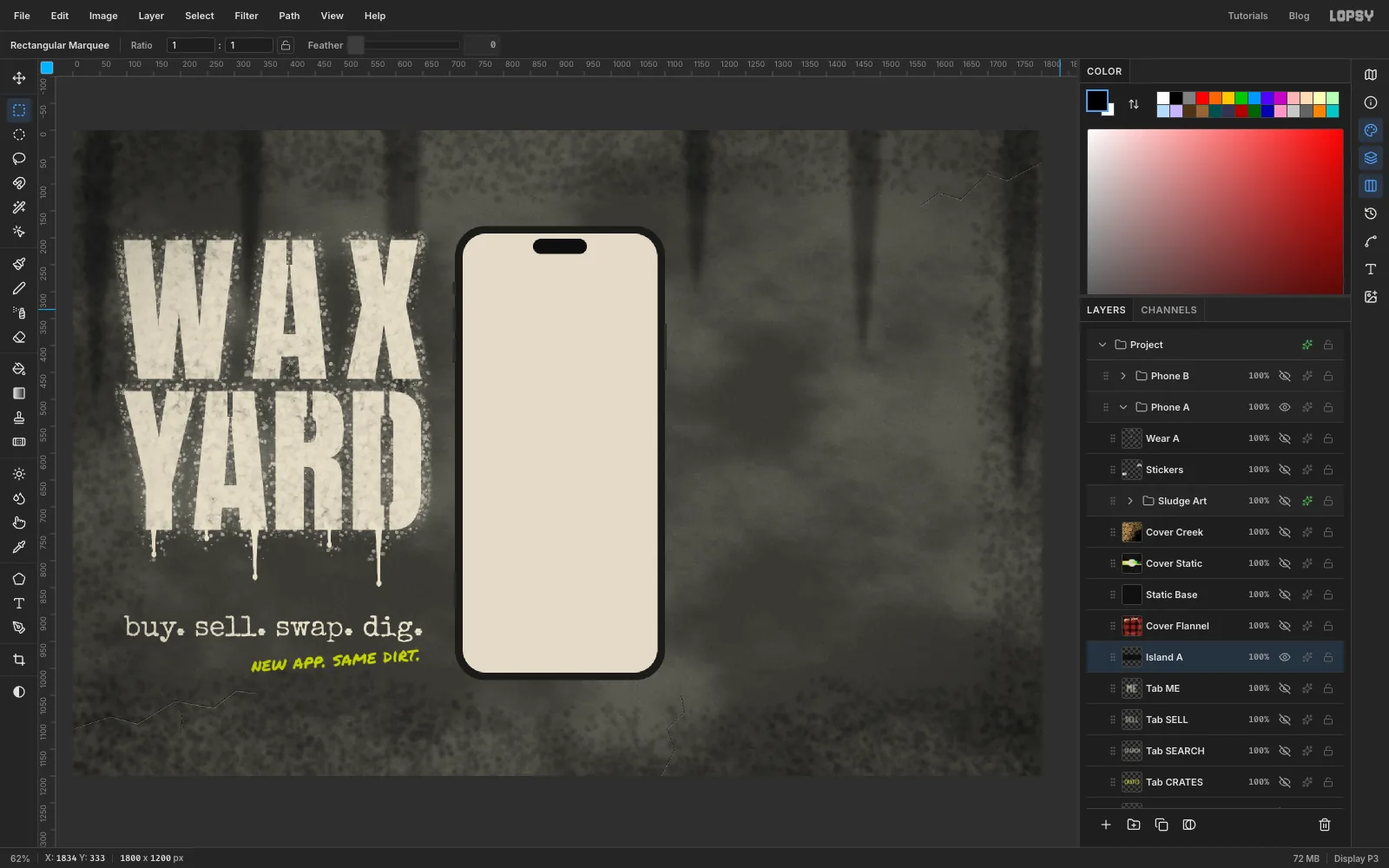Select the Lasso tool
This screenshot has height=868, width=1389.
pyautogui.click(x=19, y=159)
